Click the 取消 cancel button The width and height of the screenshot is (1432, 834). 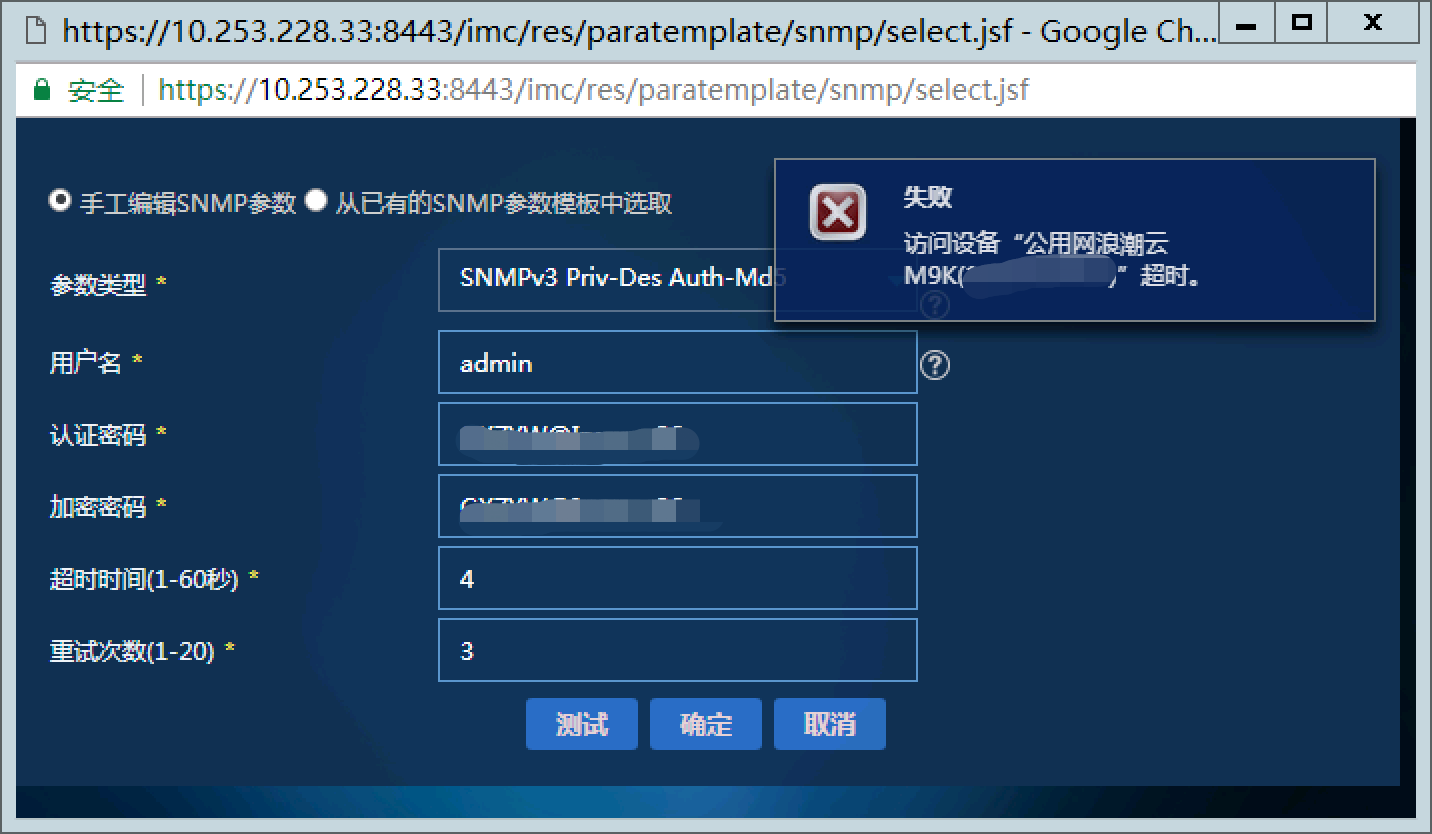point(830,724)
